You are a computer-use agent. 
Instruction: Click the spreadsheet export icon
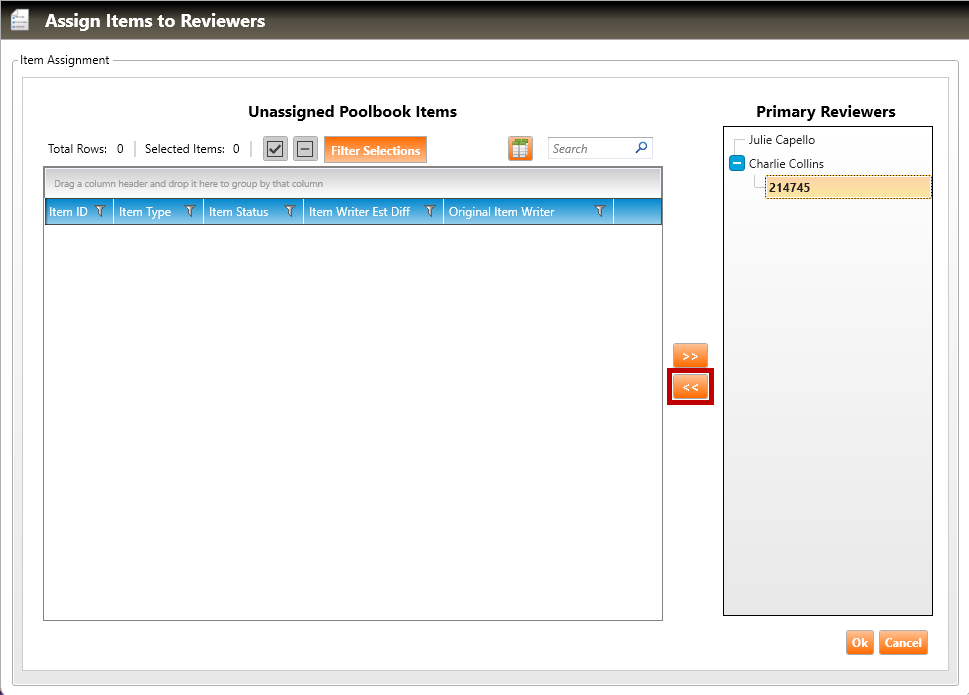point(520,149)
